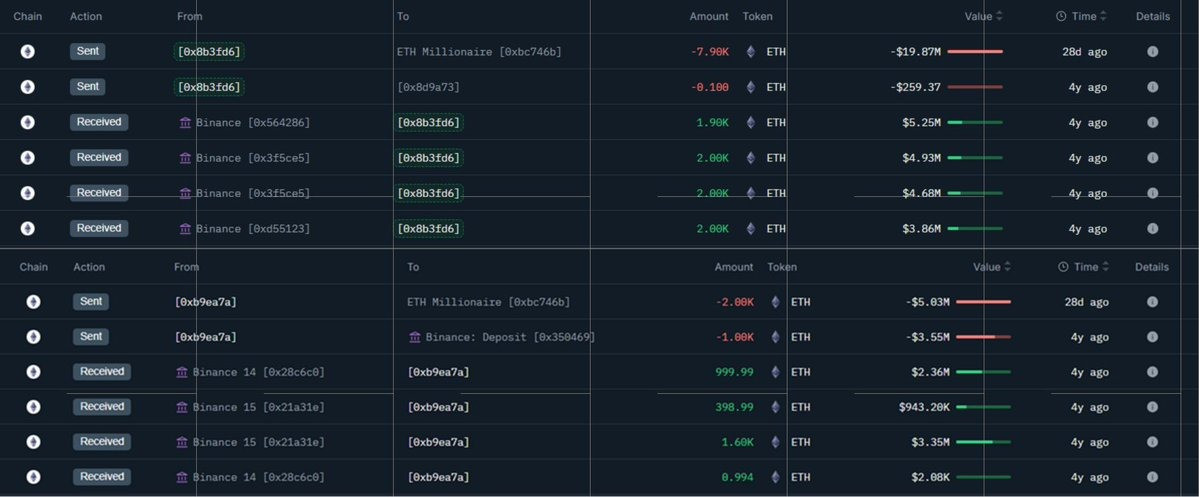Viewport: 1199px width, 497px height.
Task: Click ETH token icon in 999.99 row
Action: coord(775,372)
